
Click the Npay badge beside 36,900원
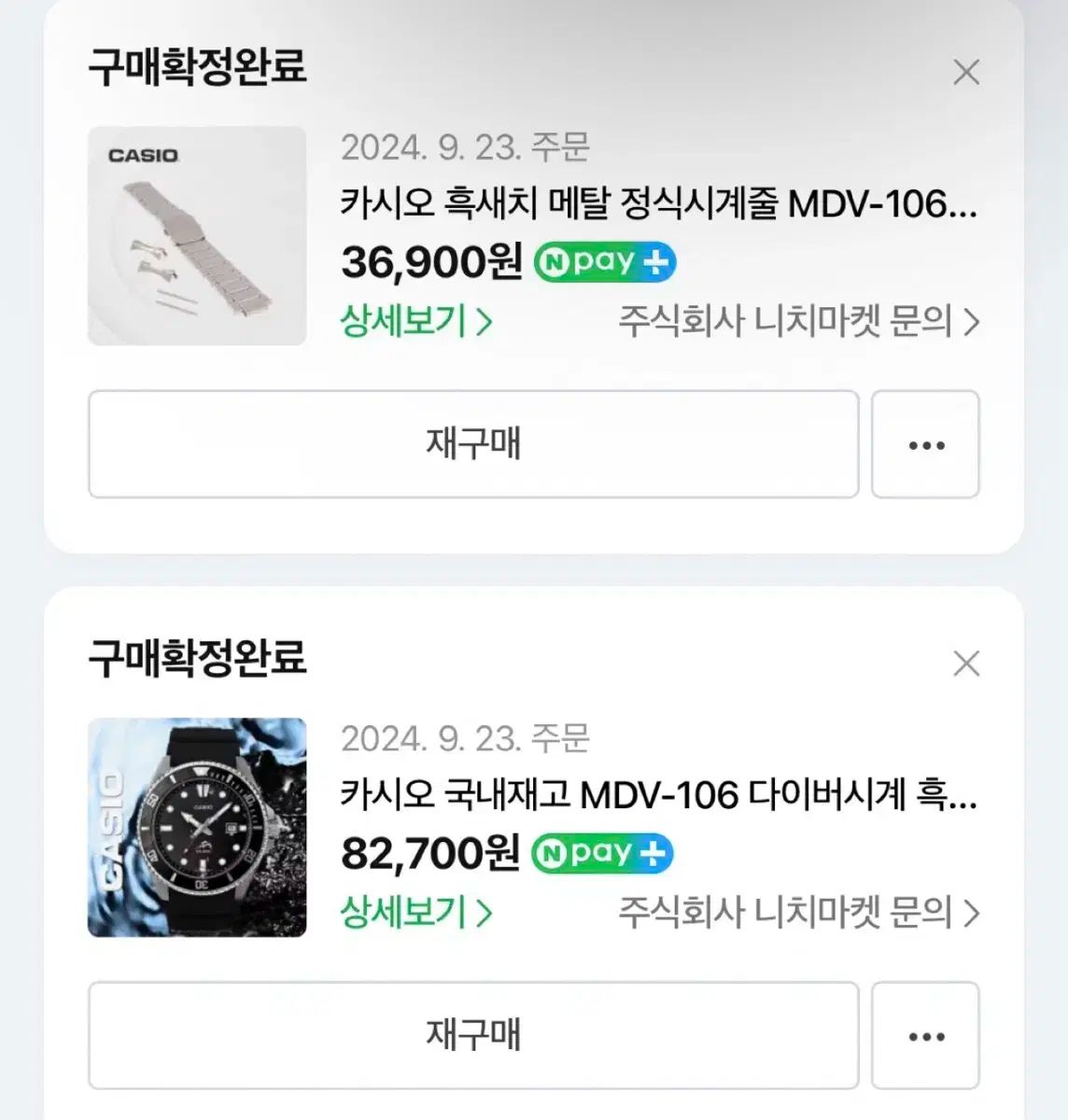604,263
